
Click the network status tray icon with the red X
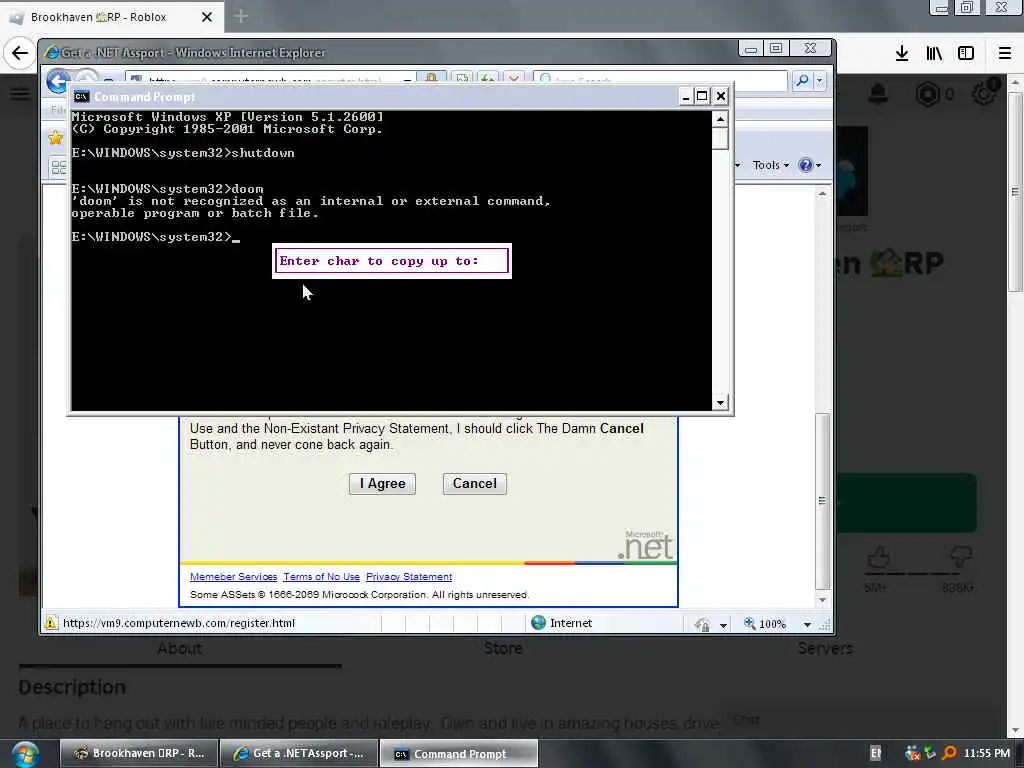coord(912,754)
